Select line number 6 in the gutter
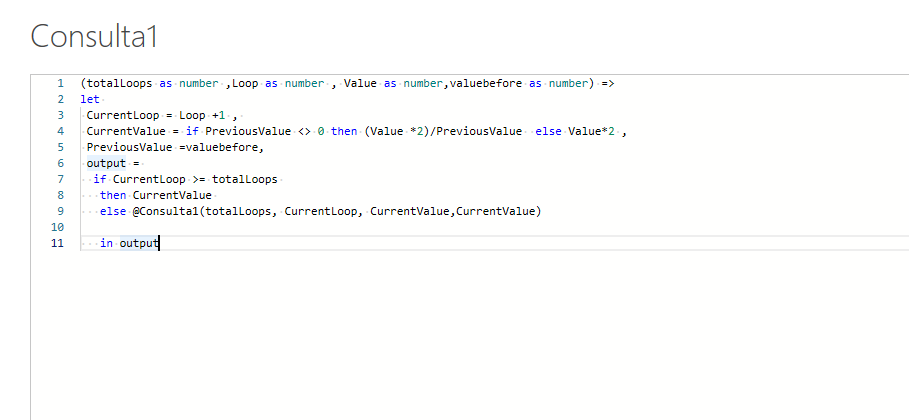This screenshot has height=420, width=909. pyautogui.click(x=60, y=163)
